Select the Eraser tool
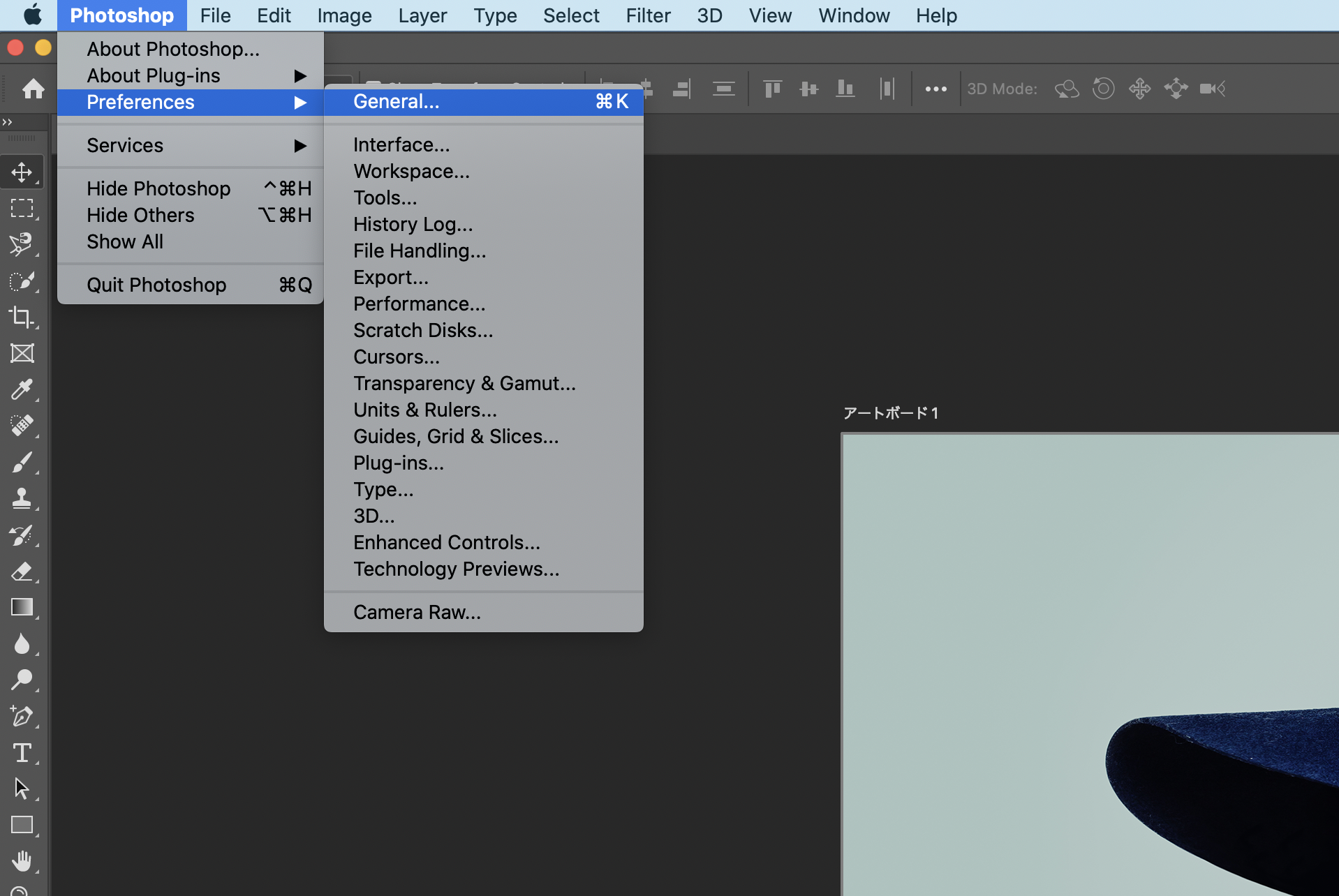 point(22,572)
